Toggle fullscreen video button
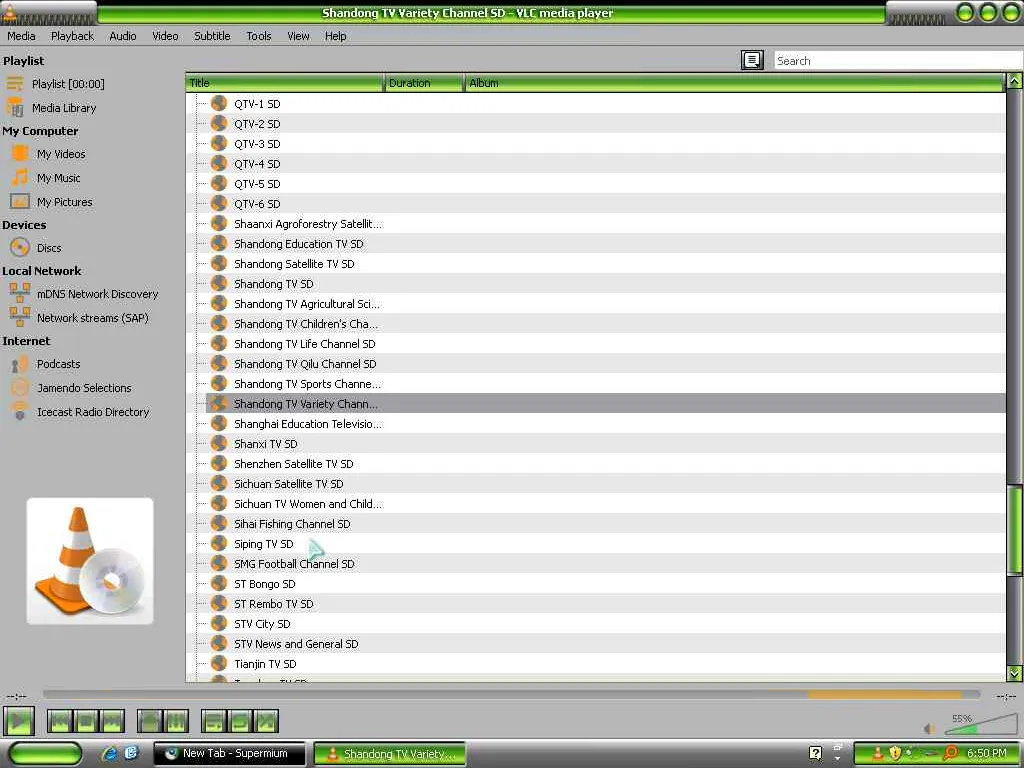This screenshot has width=1024, height=768. pyautogui.click(x=150, y=722)
